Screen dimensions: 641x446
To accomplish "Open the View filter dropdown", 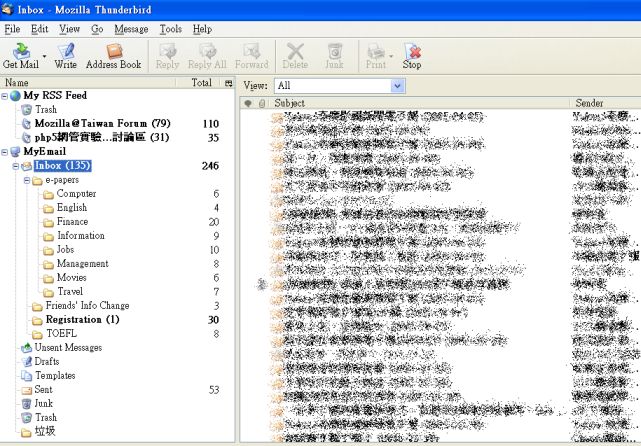I will pyautogui.click(x=397, y=86).
